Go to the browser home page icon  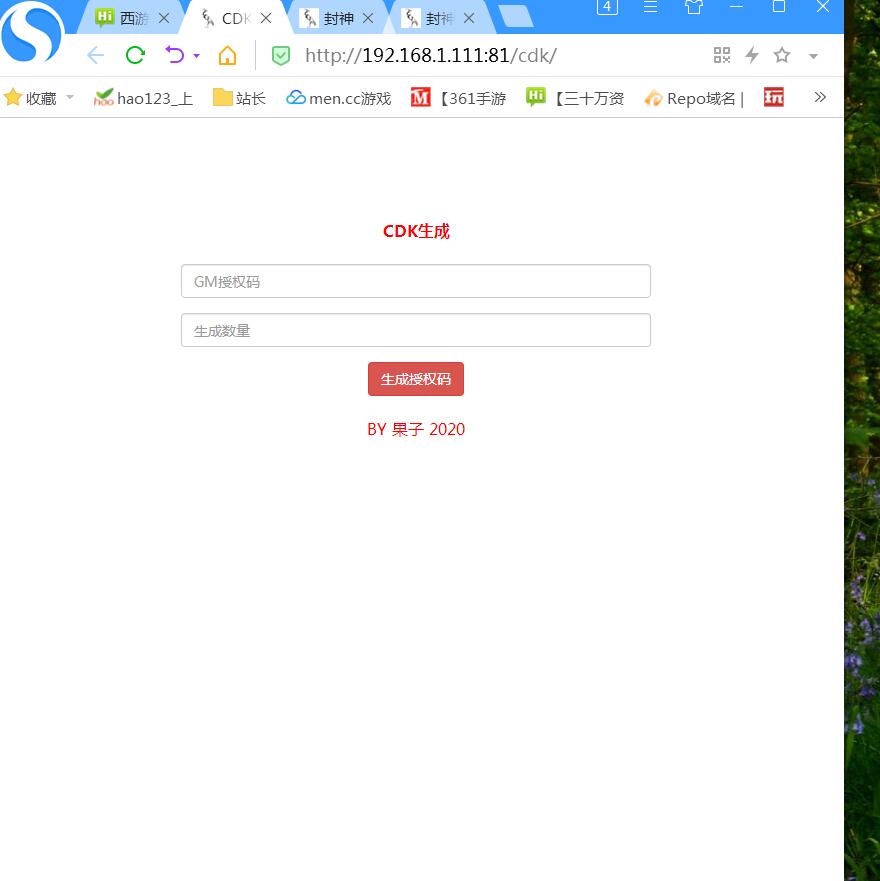click(228, 55)
